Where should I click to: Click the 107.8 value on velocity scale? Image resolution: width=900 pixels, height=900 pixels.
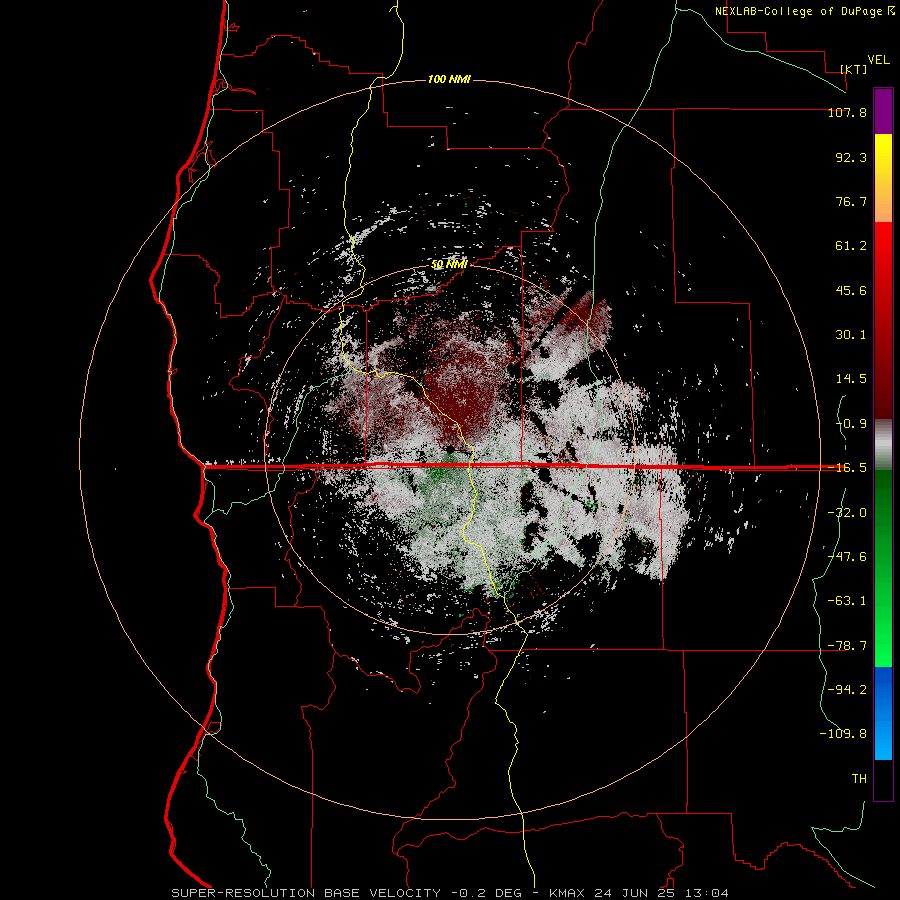click(847, 112)
